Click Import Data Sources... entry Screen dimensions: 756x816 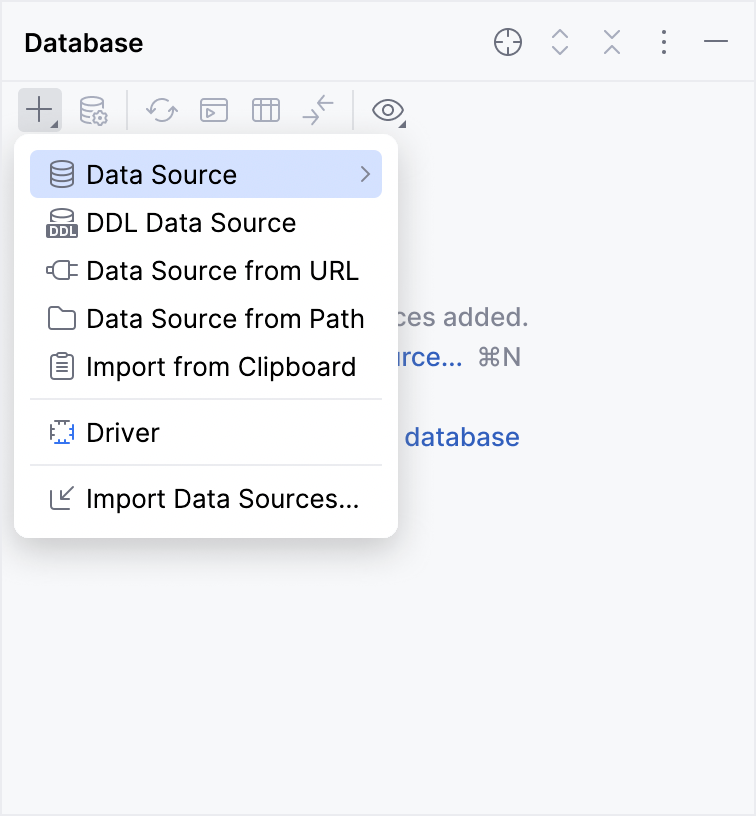click(x=222, y=499)
